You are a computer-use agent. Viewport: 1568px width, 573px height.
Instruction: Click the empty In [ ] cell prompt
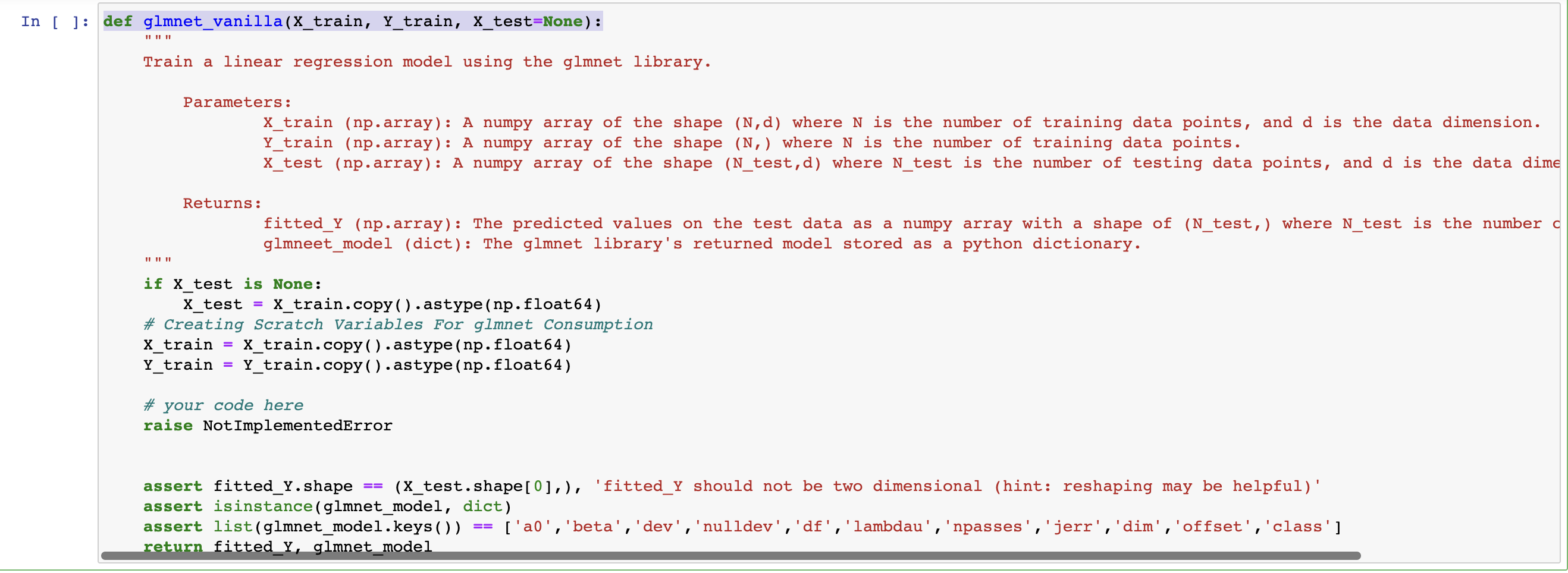pyautogui.click(x=54, y=21)
